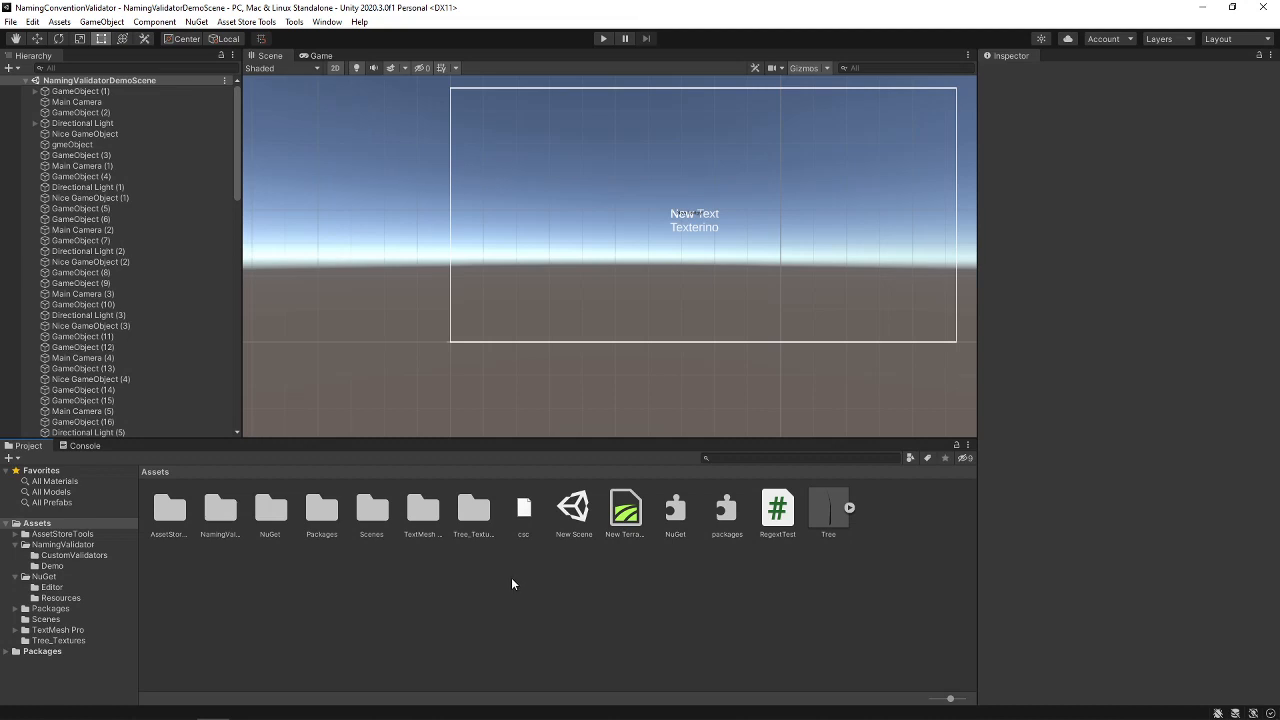Start Play mode
The image size is (1280, 720).
point(603,39)
